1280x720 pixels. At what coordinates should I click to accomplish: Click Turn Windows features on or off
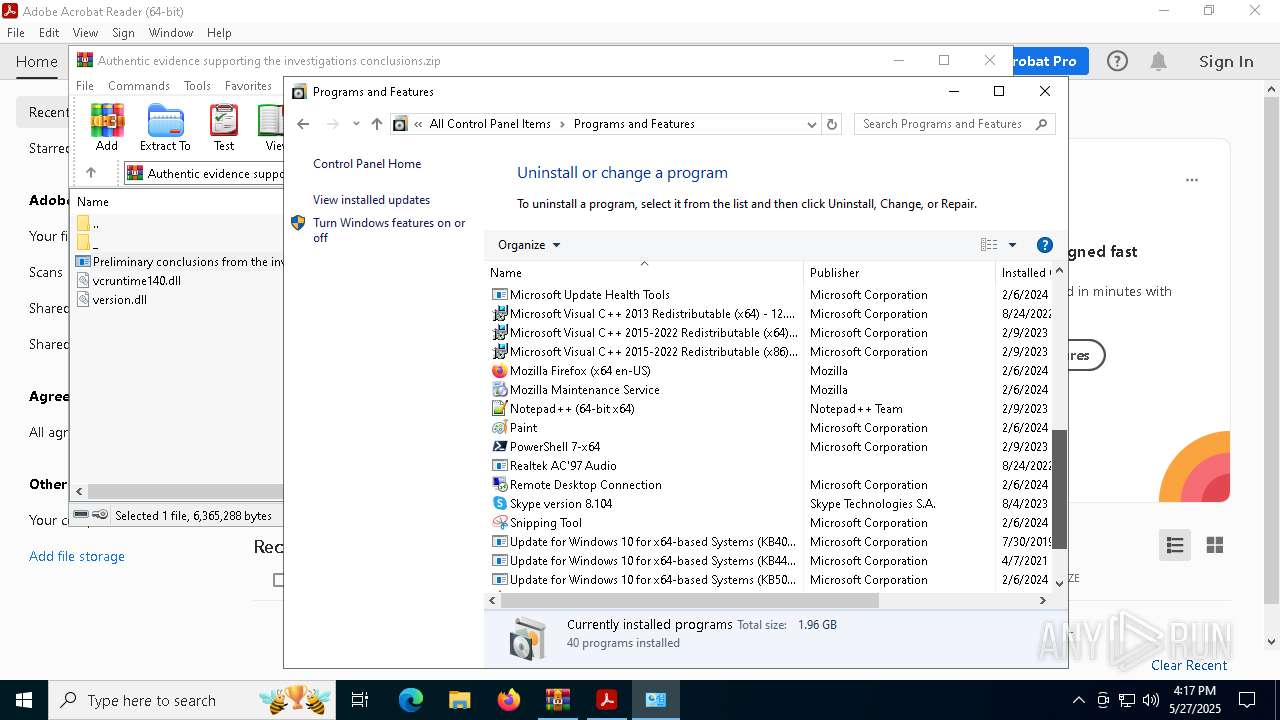click(x=389, y=230)
